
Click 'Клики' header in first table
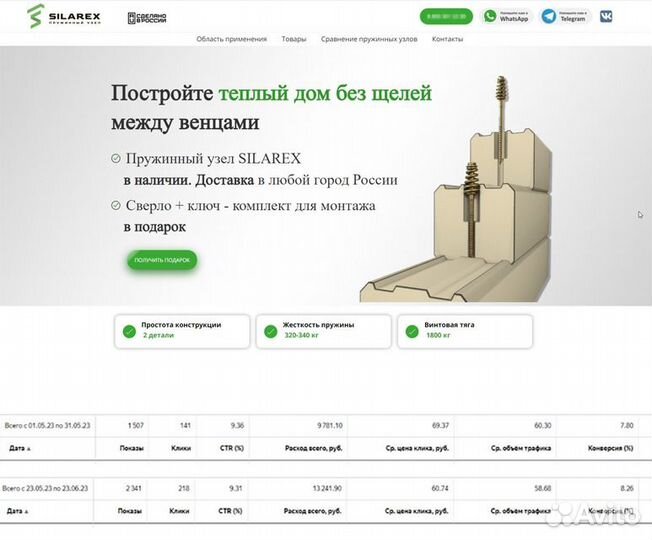click(x=181, y=448)
